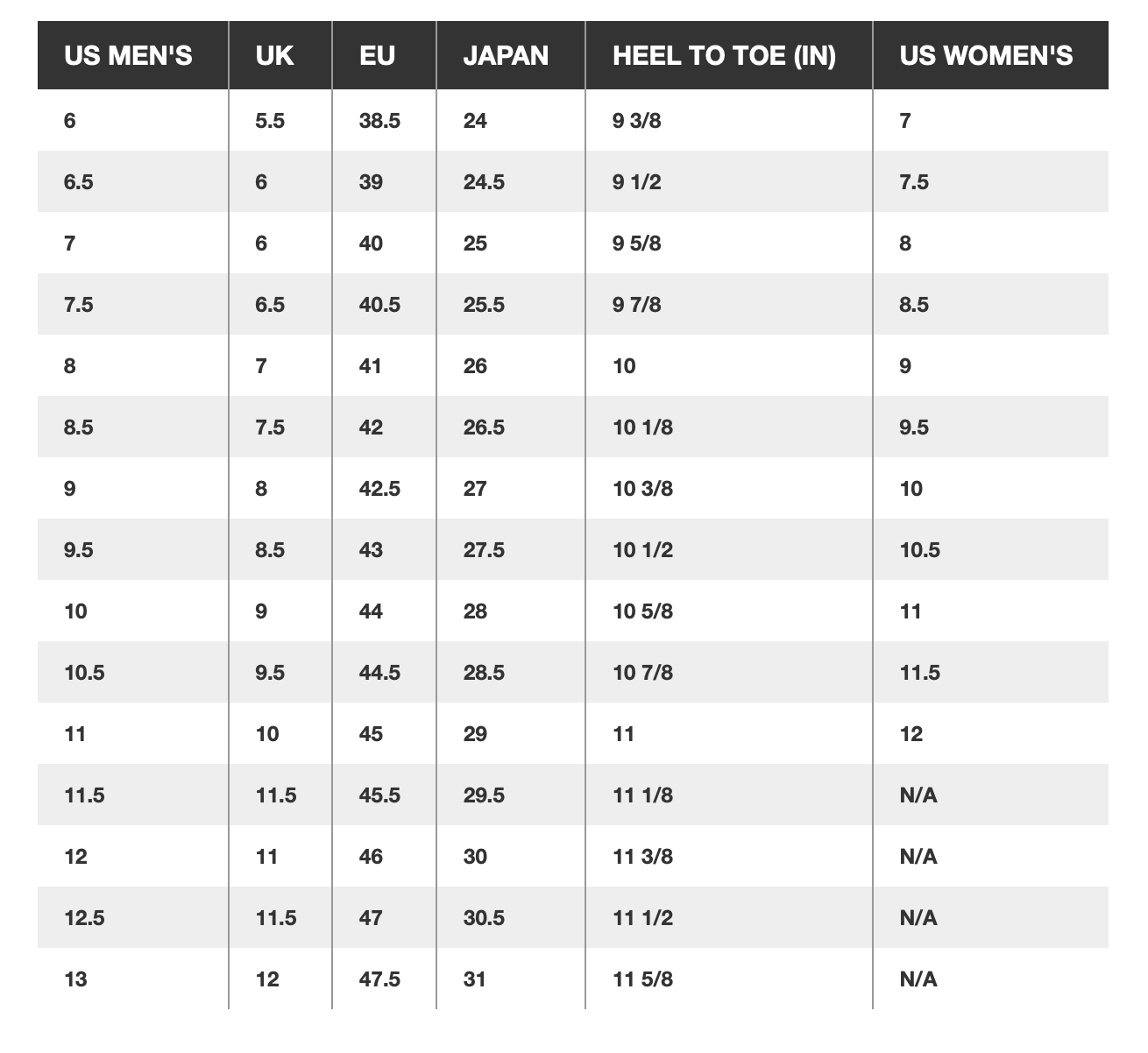Screen dimensions: 1148x1053
Task: Click the 11 1/8 heel to toe cell
Action: point(642,795)
